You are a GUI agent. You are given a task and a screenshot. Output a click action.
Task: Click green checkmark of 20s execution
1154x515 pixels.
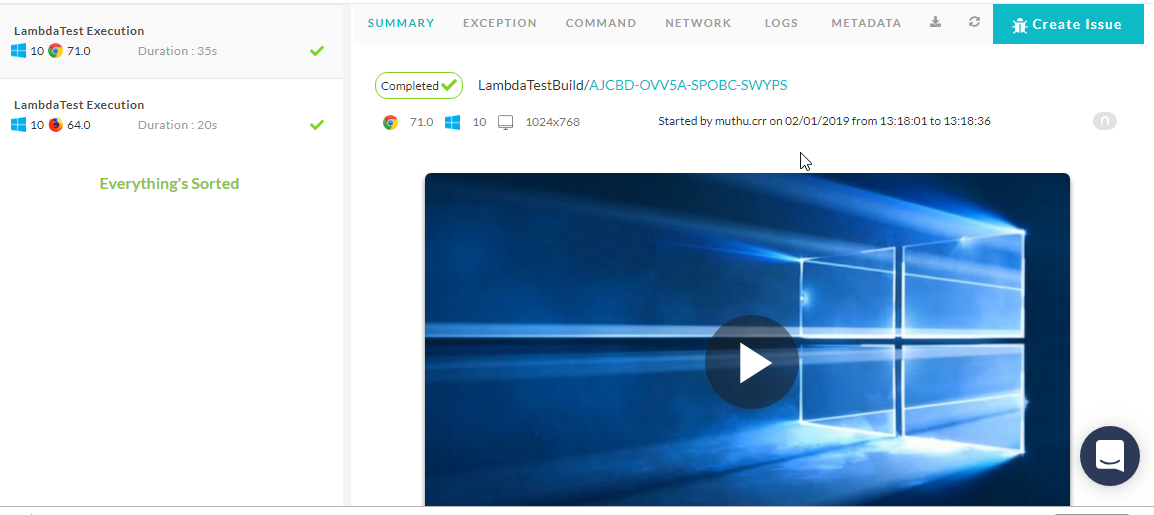pyautogui.click(x=317, y=124)
